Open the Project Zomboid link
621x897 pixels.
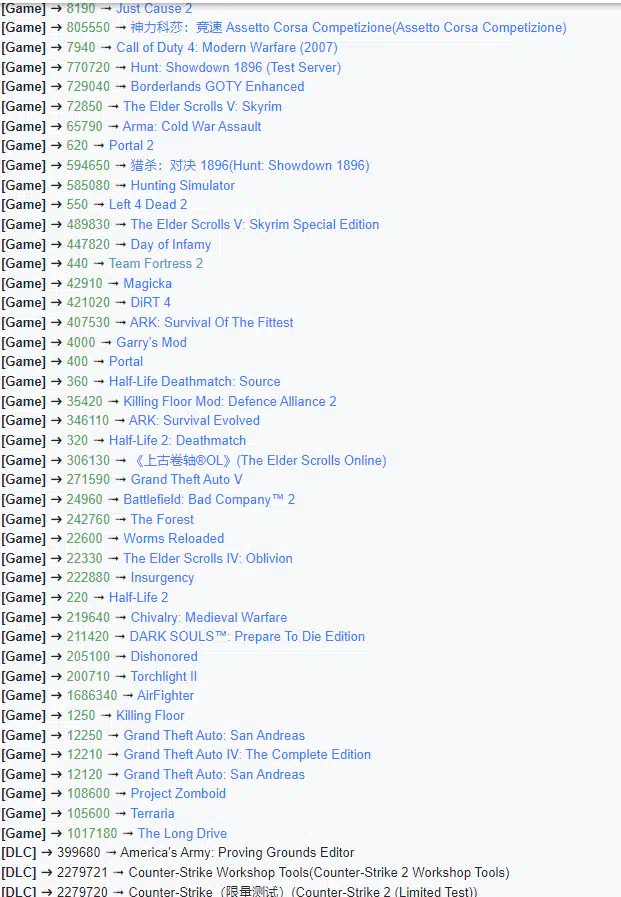click(178, 793)
